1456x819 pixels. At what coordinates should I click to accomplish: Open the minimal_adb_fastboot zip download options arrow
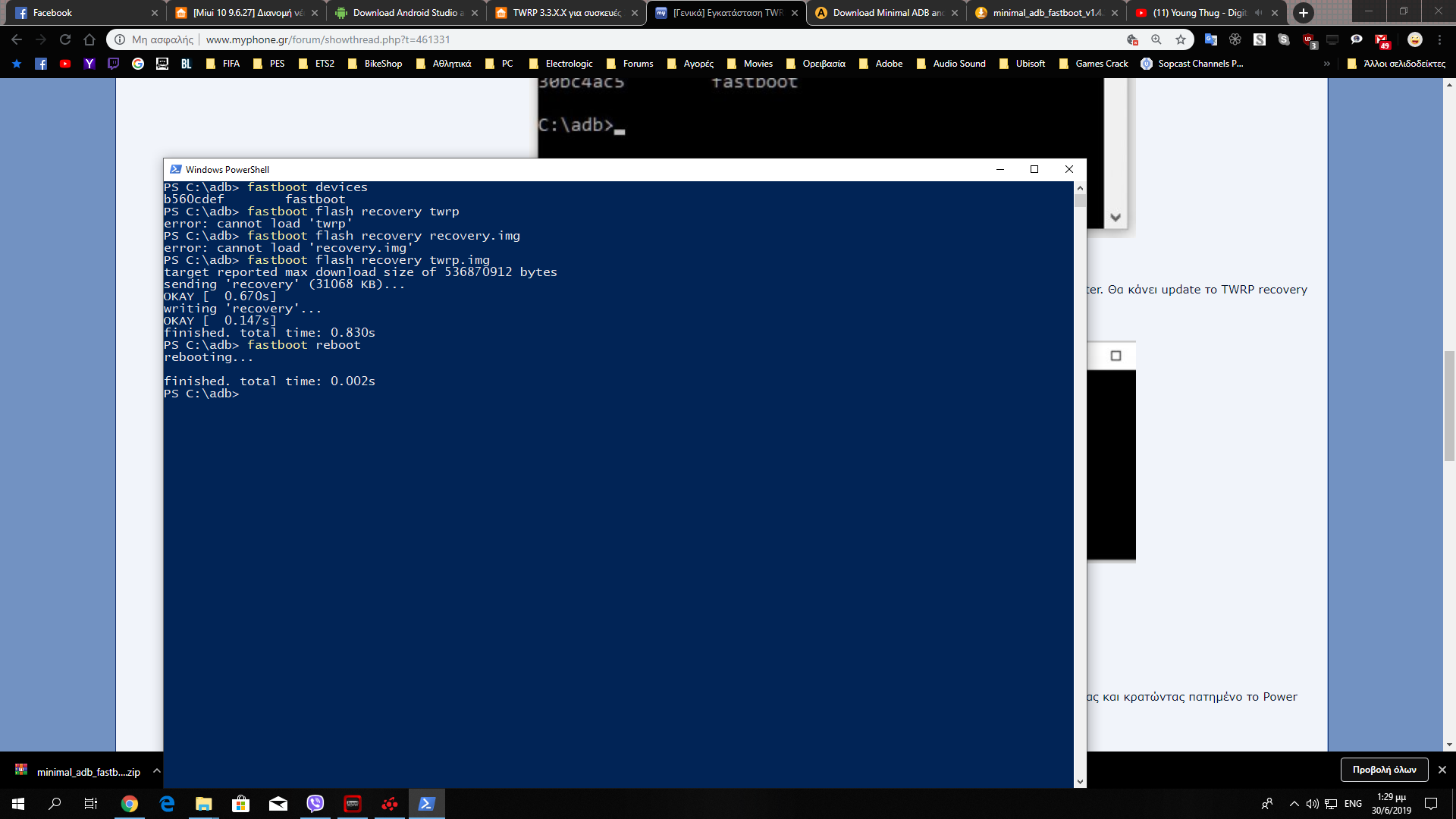coord(156,770)
